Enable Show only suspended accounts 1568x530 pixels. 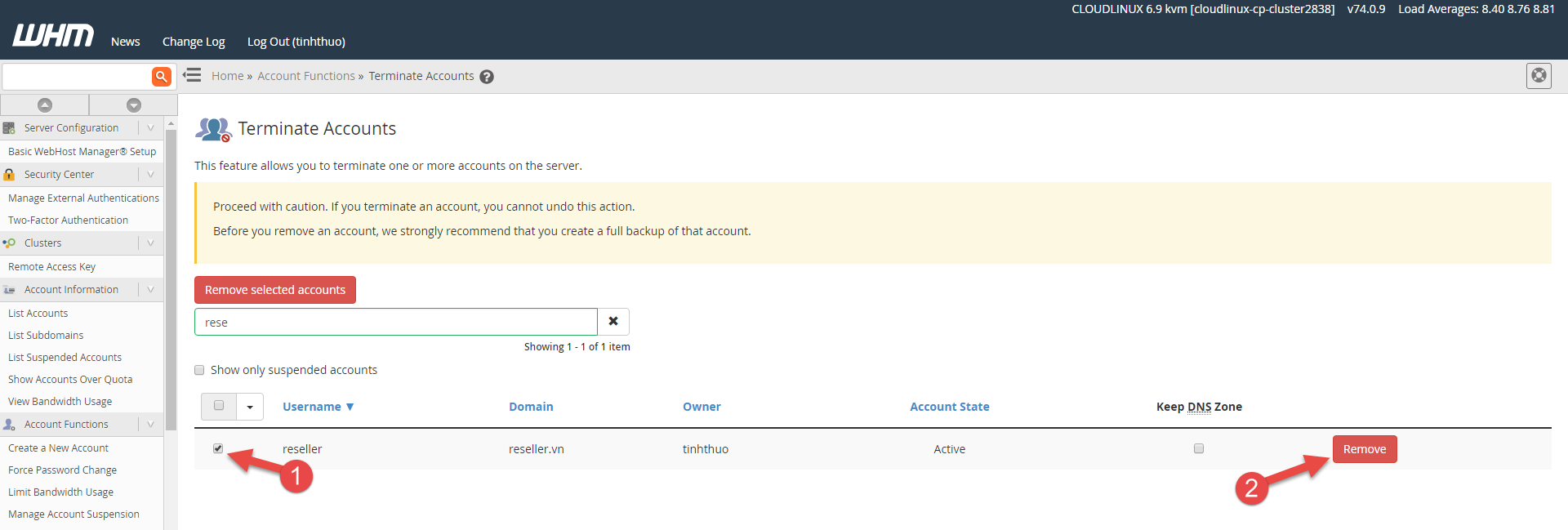(x=199, y=370)
